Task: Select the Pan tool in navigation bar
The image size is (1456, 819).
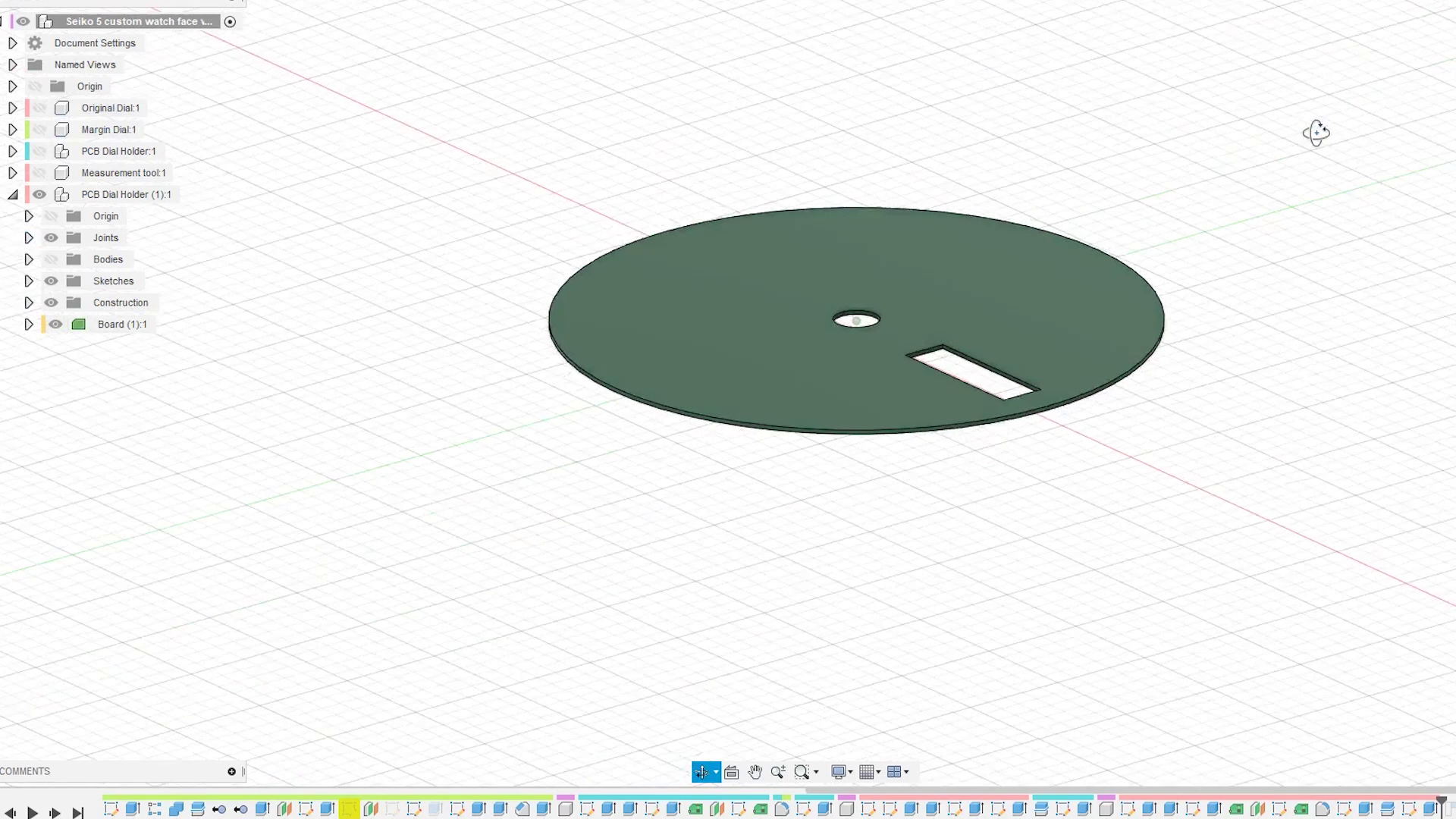Action: (x=755, y=772)
